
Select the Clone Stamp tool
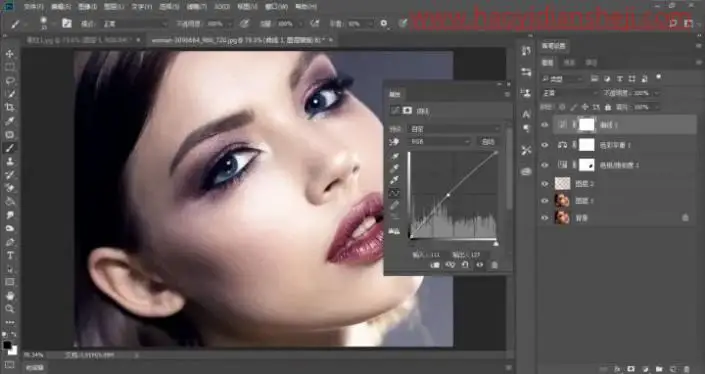pyautogui.click(x=9, y=161)
